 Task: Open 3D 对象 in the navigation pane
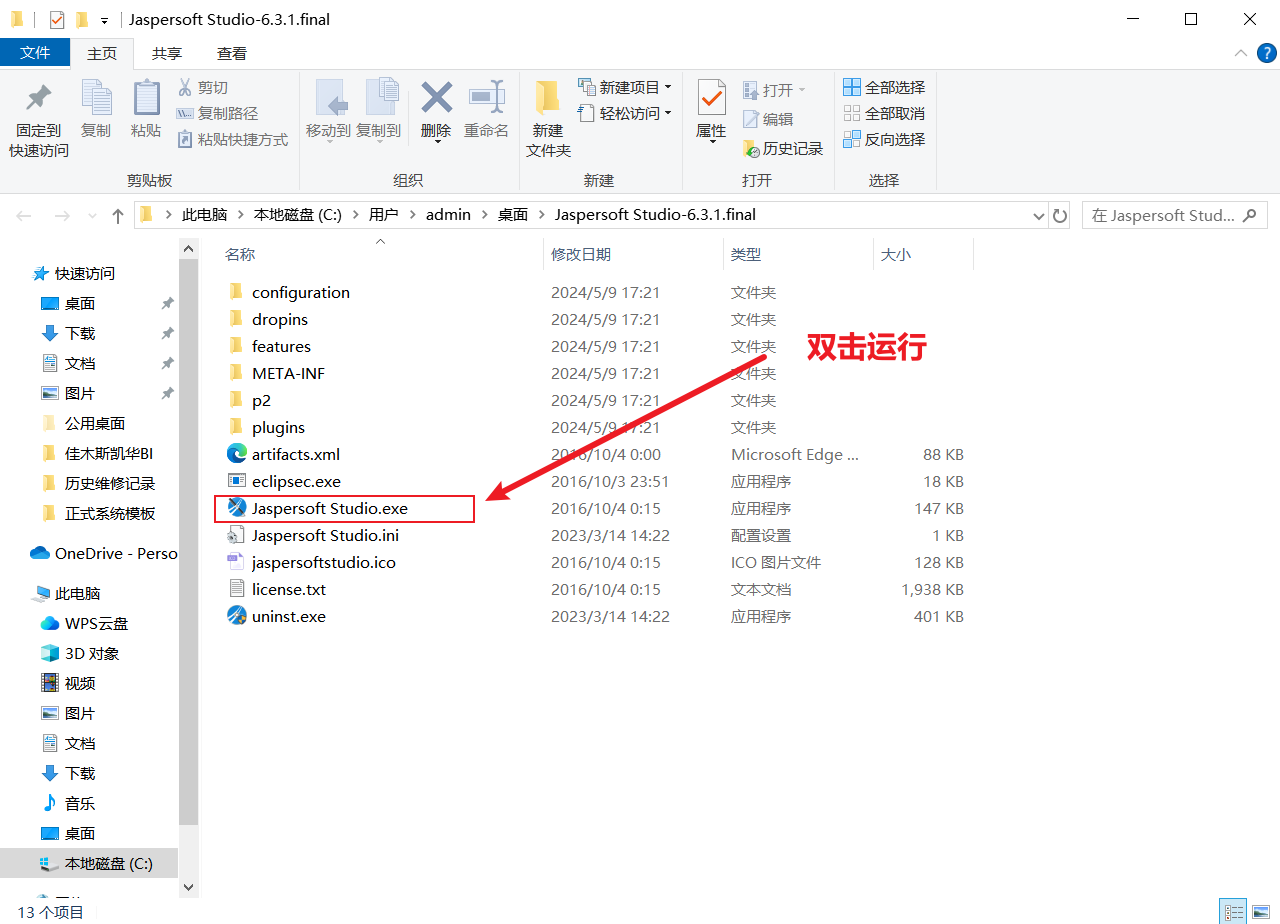pos(92,653)
